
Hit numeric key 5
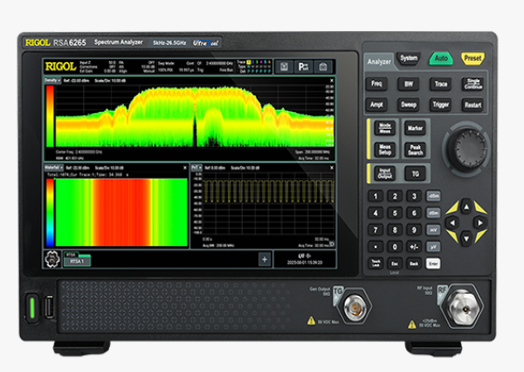[x=395, y=213]
